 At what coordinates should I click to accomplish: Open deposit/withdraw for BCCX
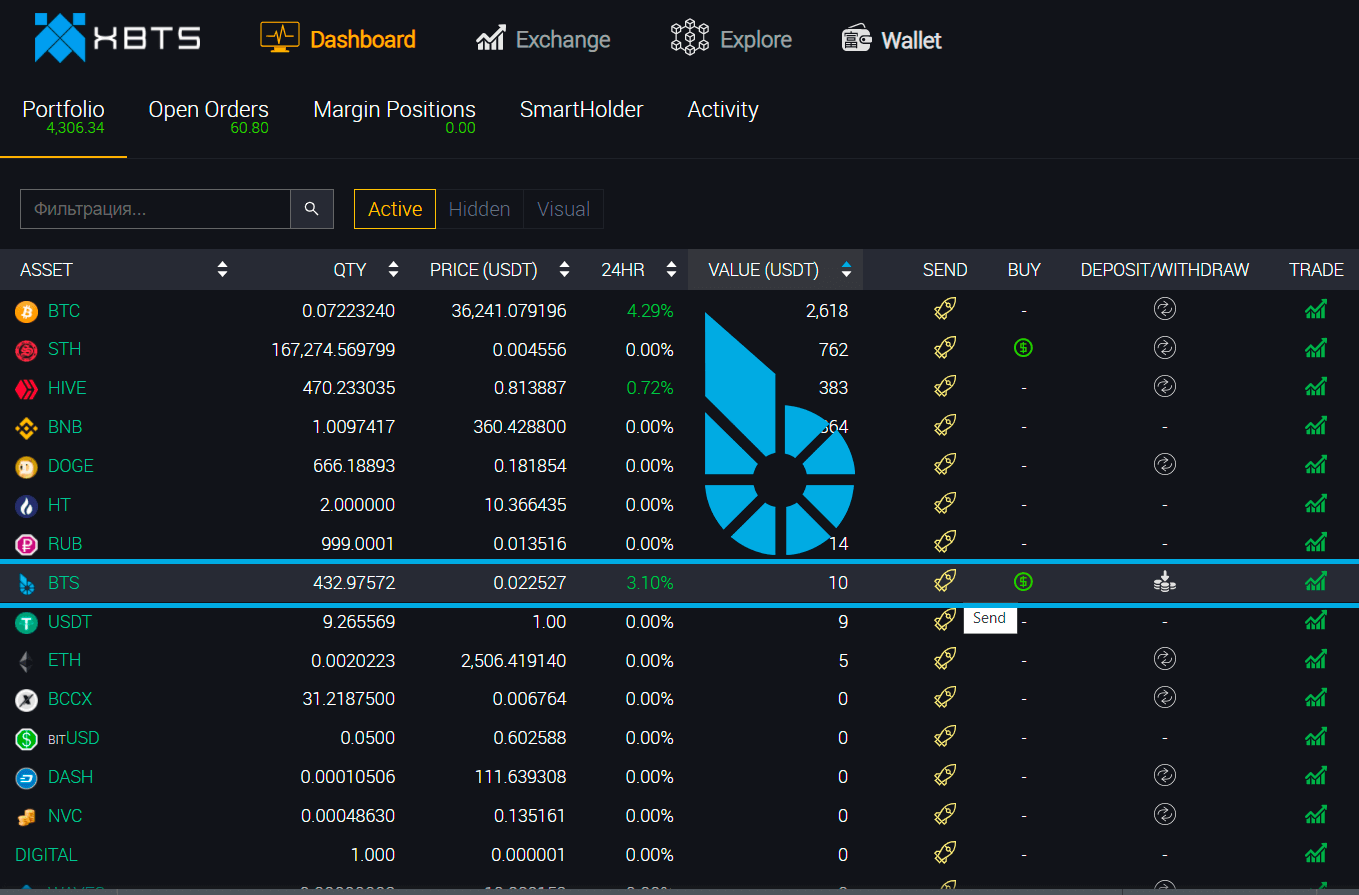click(1164, 697)
